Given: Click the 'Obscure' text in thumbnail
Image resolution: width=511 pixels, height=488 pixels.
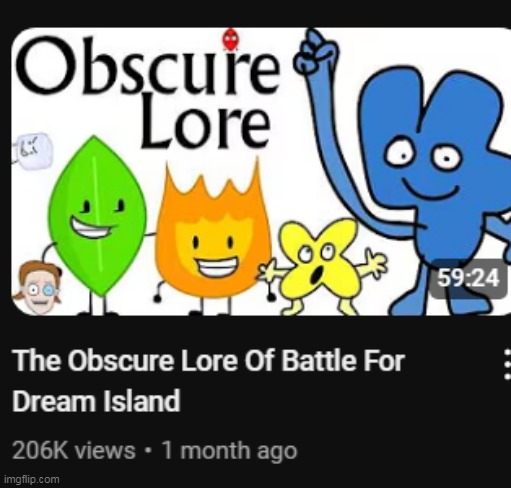Looking at the screenshot, I should pos(148,67).
